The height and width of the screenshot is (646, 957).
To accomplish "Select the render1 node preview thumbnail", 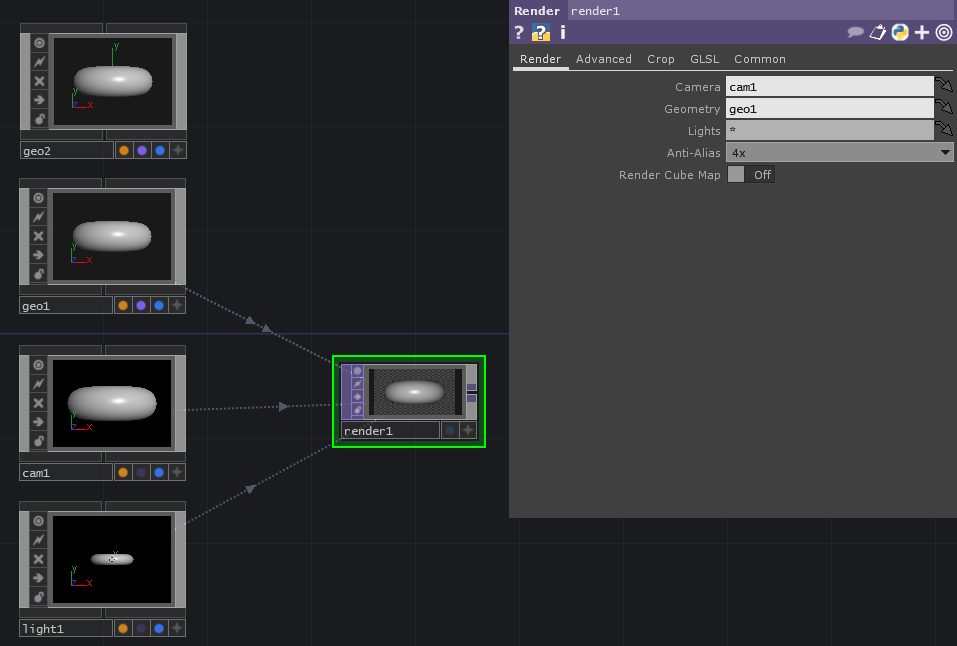I will click(x=414, y=391).
